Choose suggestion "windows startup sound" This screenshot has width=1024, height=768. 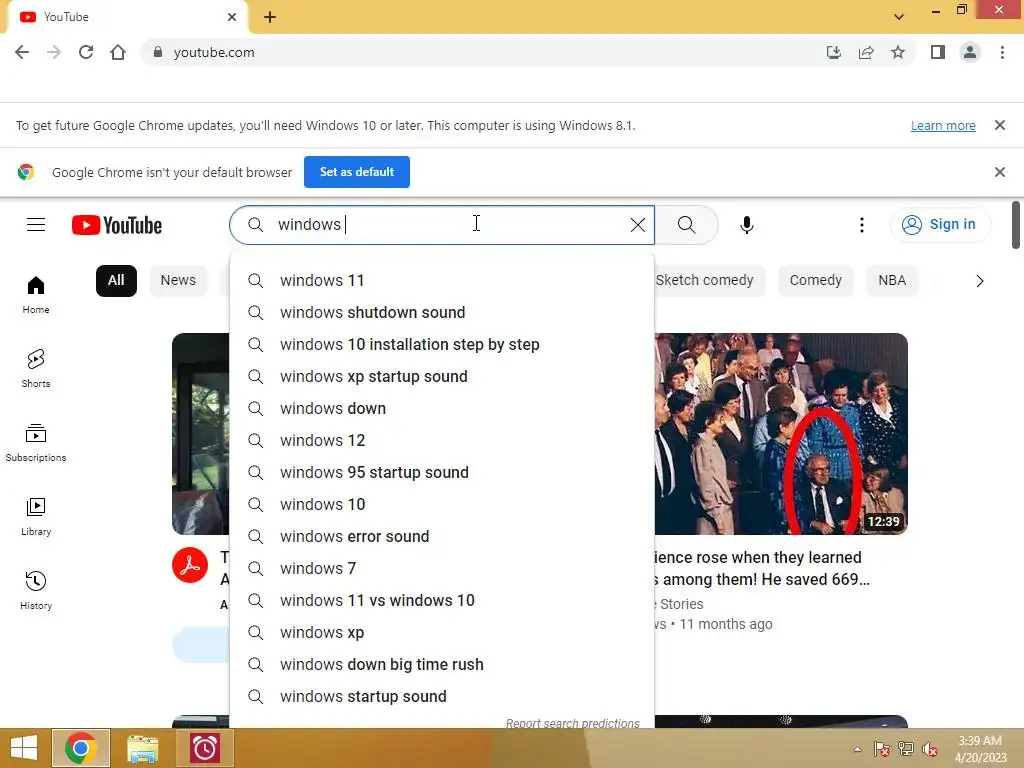(442, 696)
